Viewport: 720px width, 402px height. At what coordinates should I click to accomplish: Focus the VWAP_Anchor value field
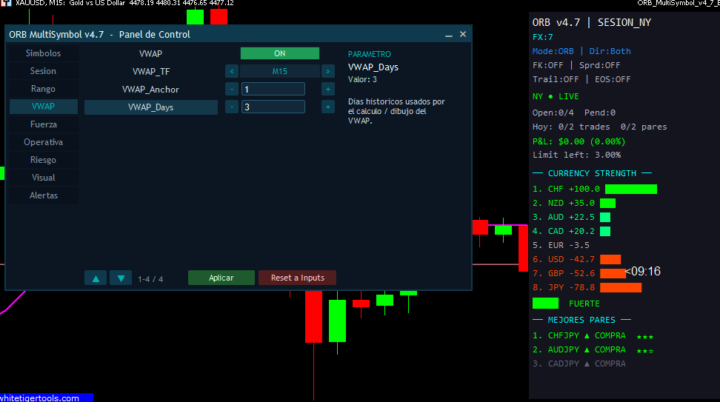273,89
